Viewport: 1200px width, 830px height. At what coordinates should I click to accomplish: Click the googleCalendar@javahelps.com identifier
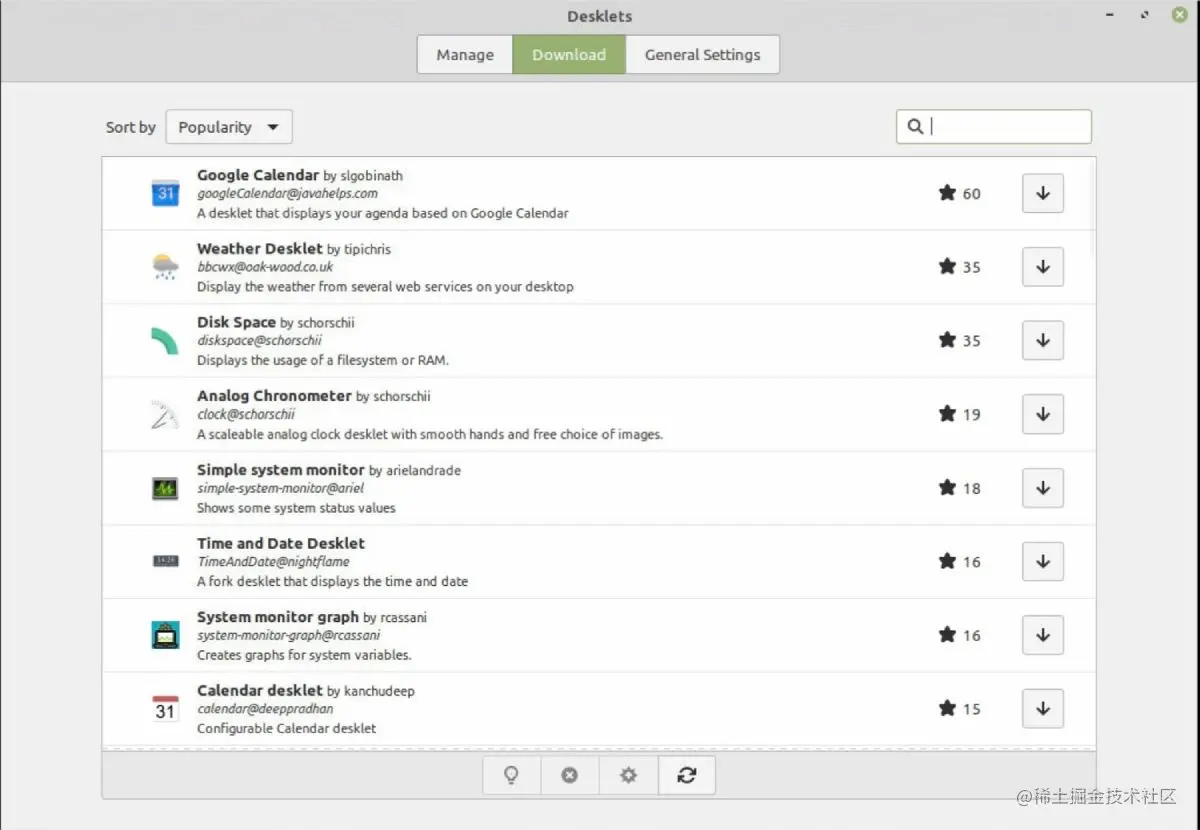tap(287, 193)
